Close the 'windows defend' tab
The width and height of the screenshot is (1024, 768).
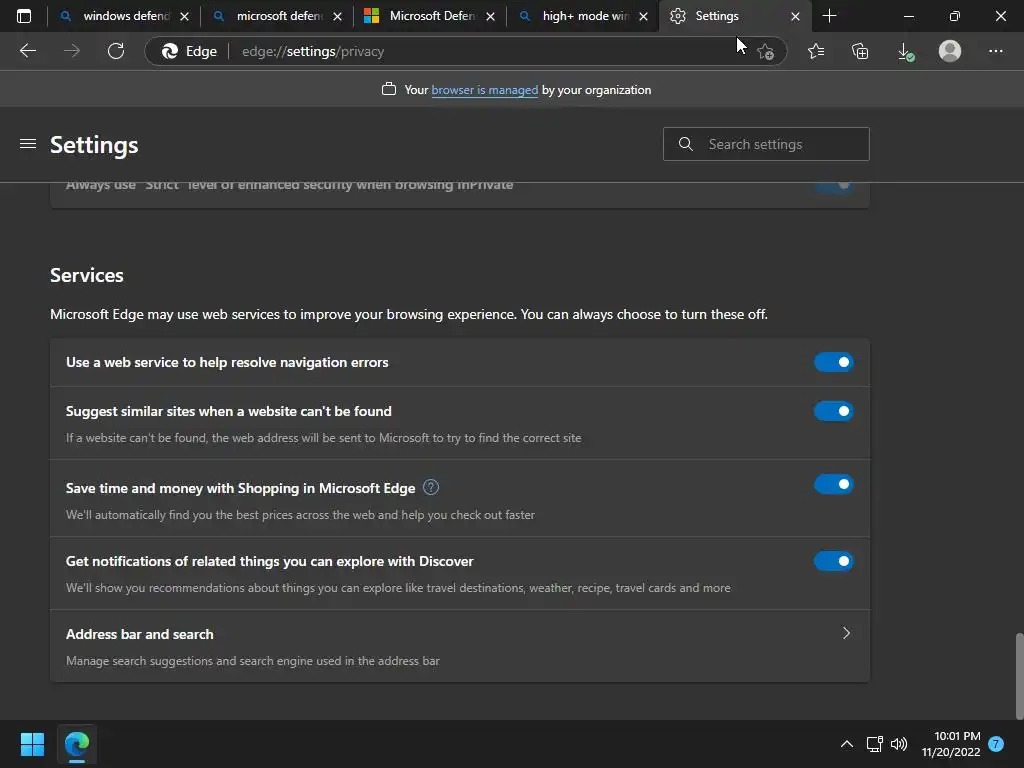[184, 16]
